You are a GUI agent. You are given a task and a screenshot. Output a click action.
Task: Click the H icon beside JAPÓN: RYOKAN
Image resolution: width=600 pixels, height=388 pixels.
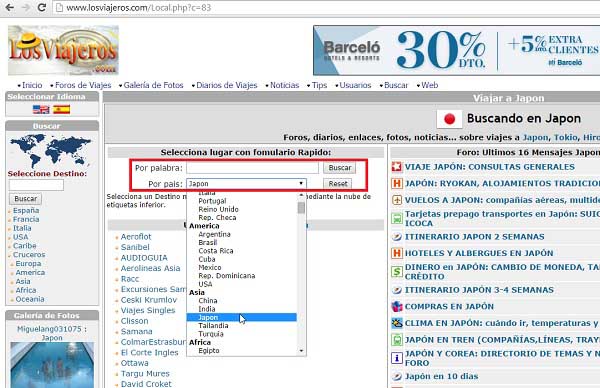coord(397,184)
